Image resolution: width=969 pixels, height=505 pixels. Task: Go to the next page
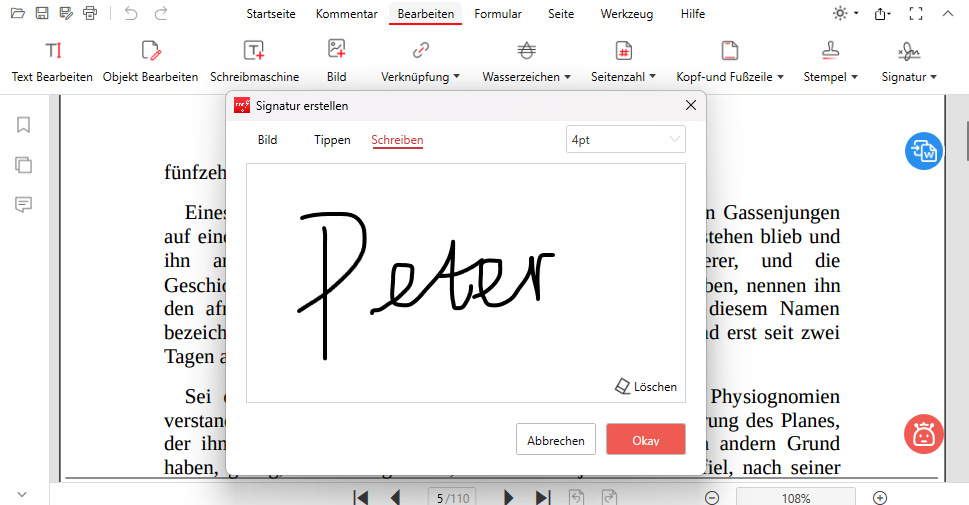(x=509, y=498)
